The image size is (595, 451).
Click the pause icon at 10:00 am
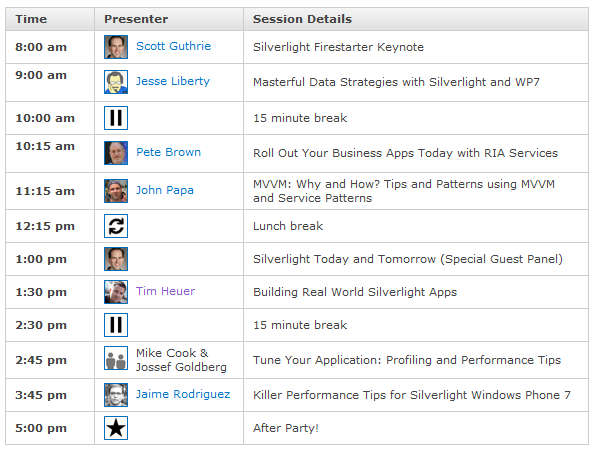coord(116,118)
